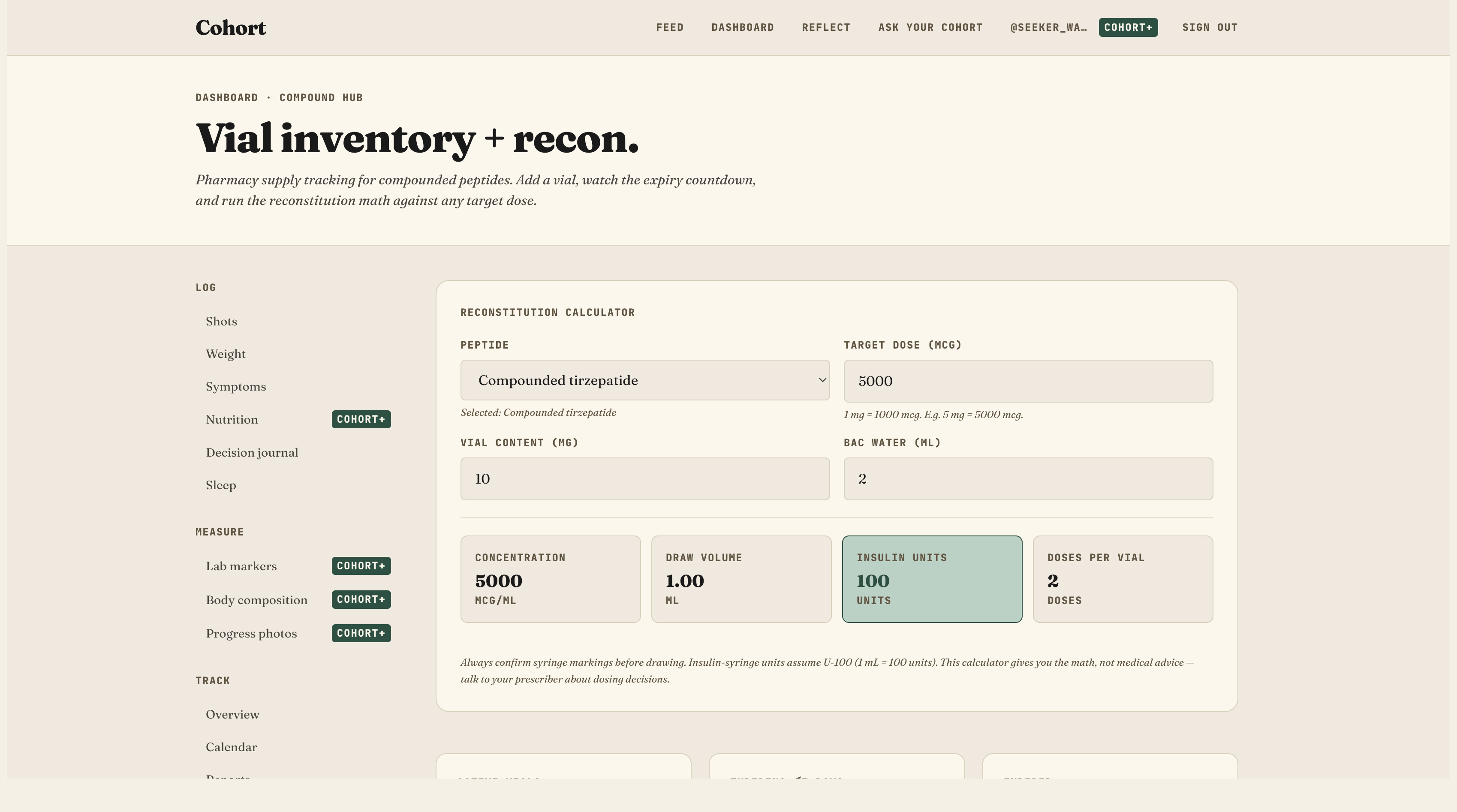Click the Dashboard breadcrumb
Image resolution: width=1457 pixels, height=812 pixels.
tap(226, 98)
